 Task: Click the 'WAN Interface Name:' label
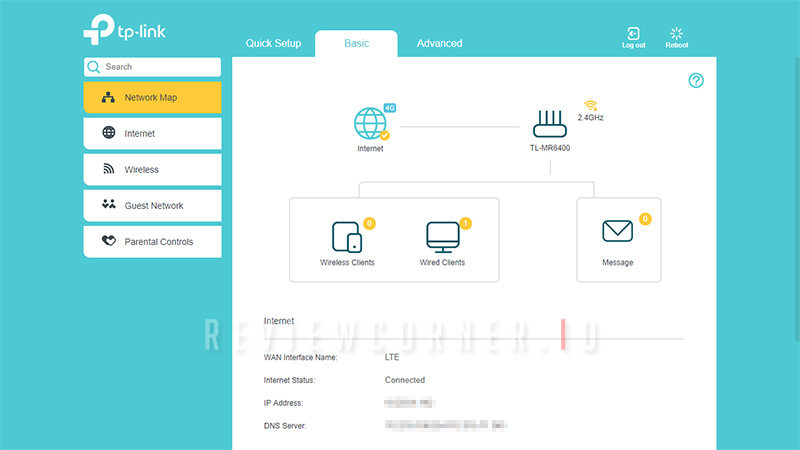(301, 357)
